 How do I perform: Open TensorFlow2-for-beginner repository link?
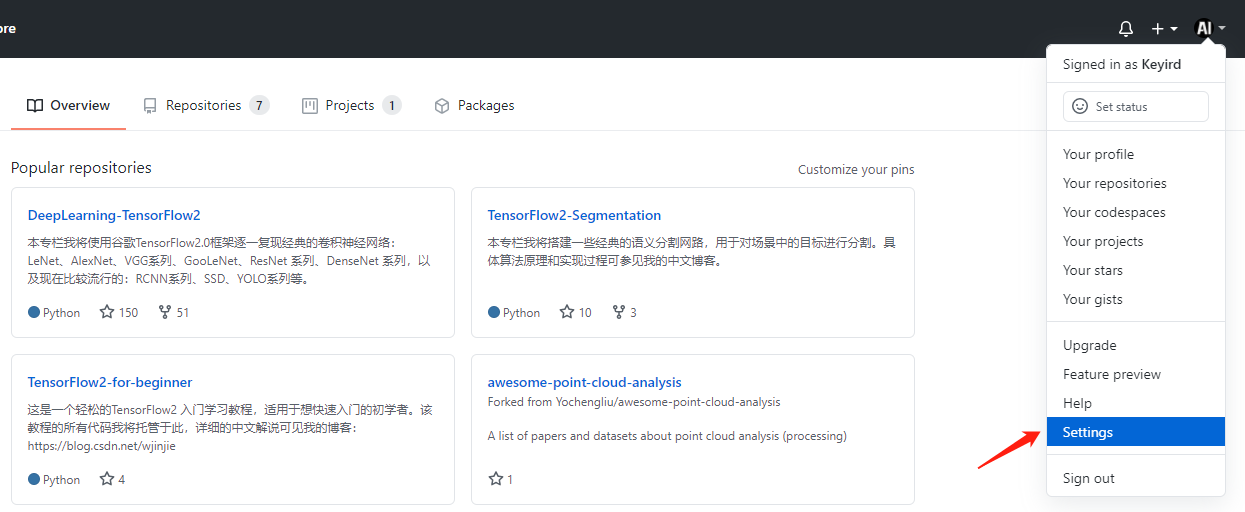110,382
